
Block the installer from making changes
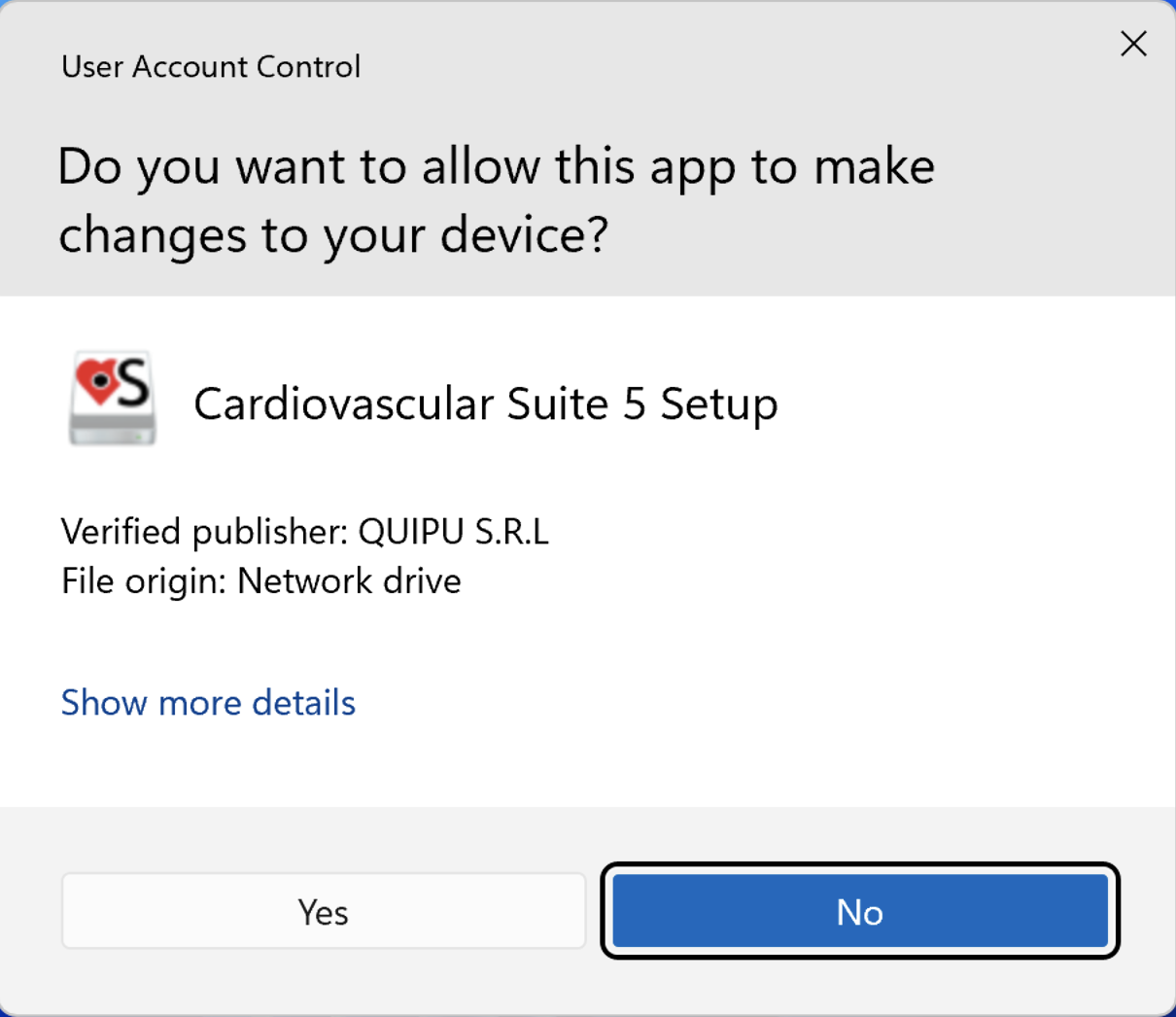pos(859,911)
